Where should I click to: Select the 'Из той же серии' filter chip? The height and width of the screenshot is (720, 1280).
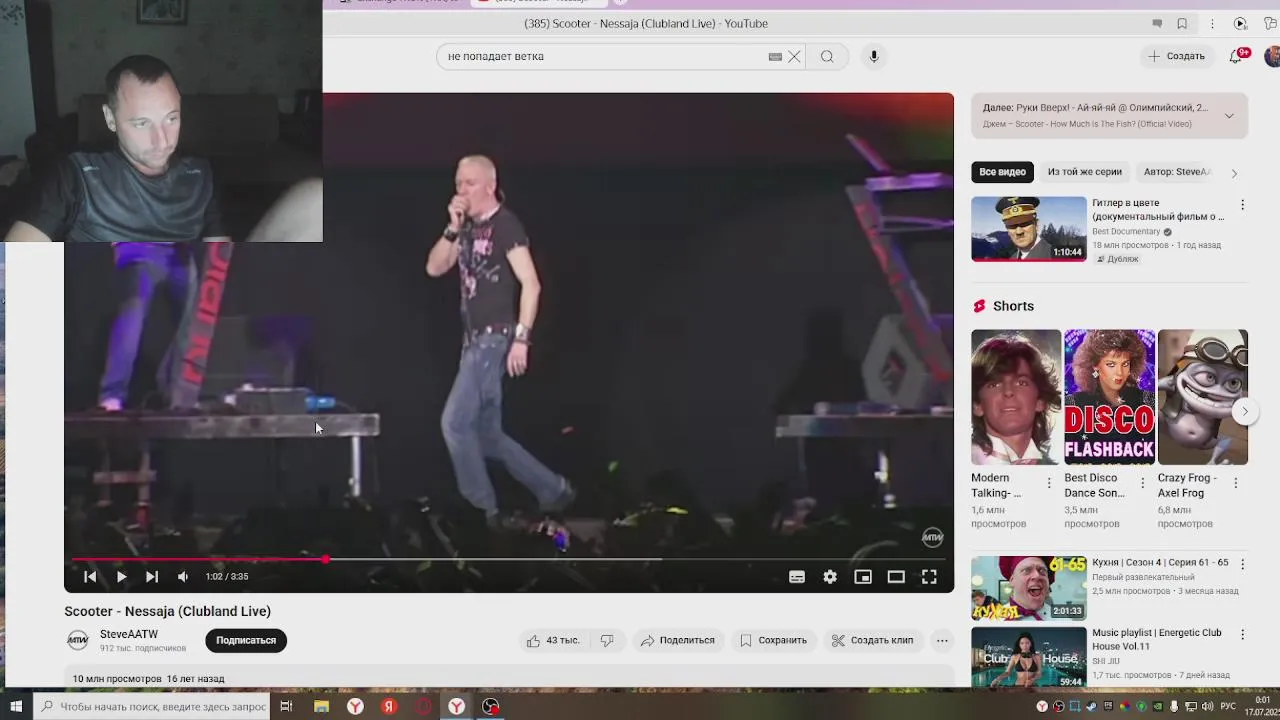tap(1084, 172)
